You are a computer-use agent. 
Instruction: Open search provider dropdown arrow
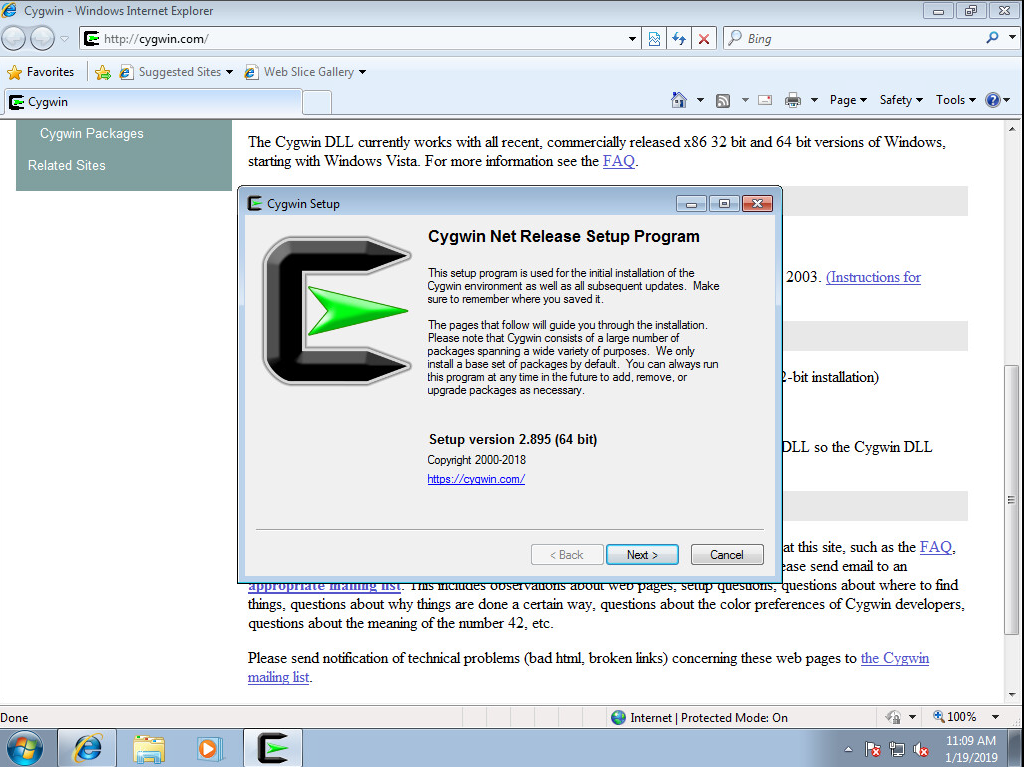pyautogui.click(x=1012, y=38)
